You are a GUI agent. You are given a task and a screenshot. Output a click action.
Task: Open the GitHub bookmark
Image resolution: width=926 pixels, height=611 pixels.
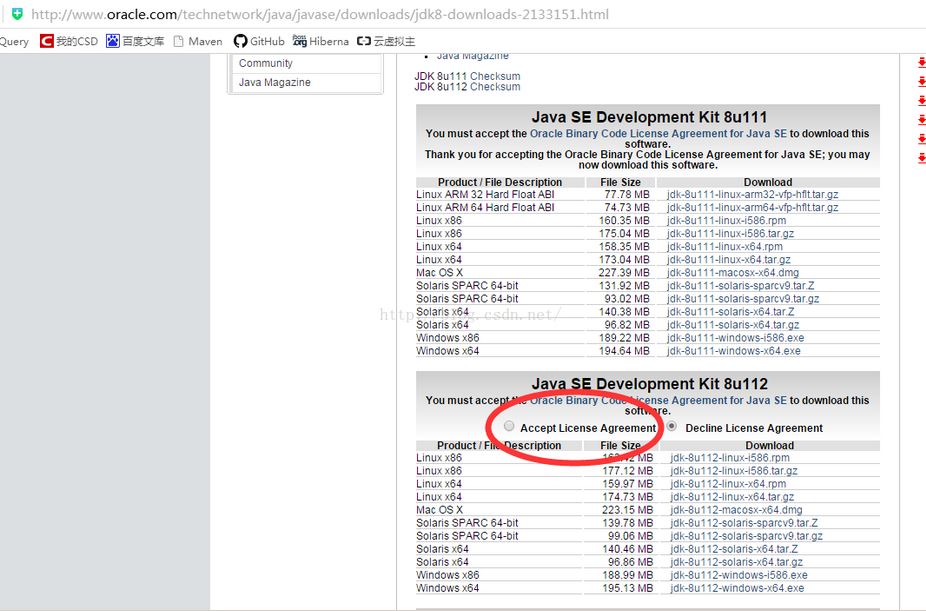tap(259, 41)
